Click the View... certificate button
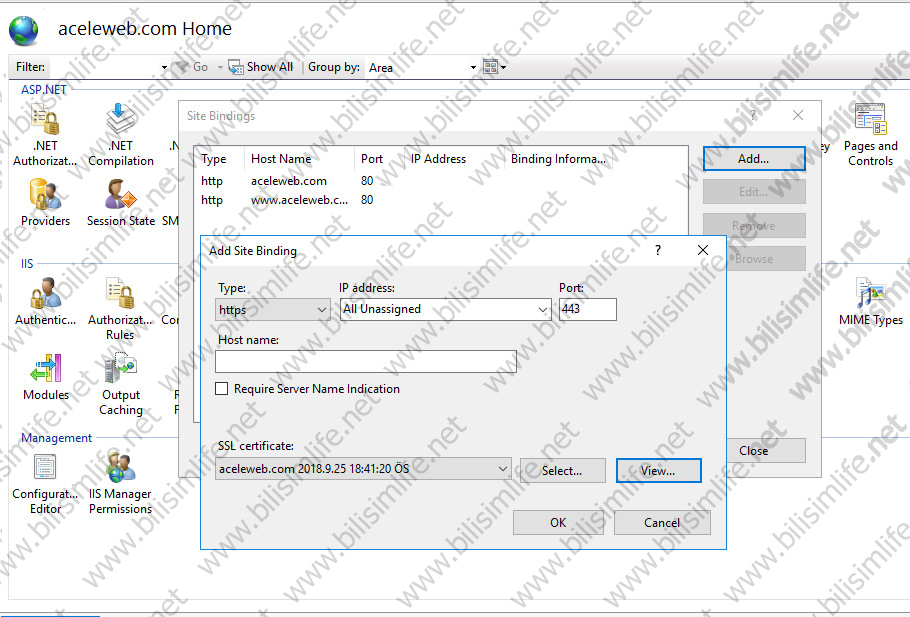The image size is (910, 617). pos(658,471)
